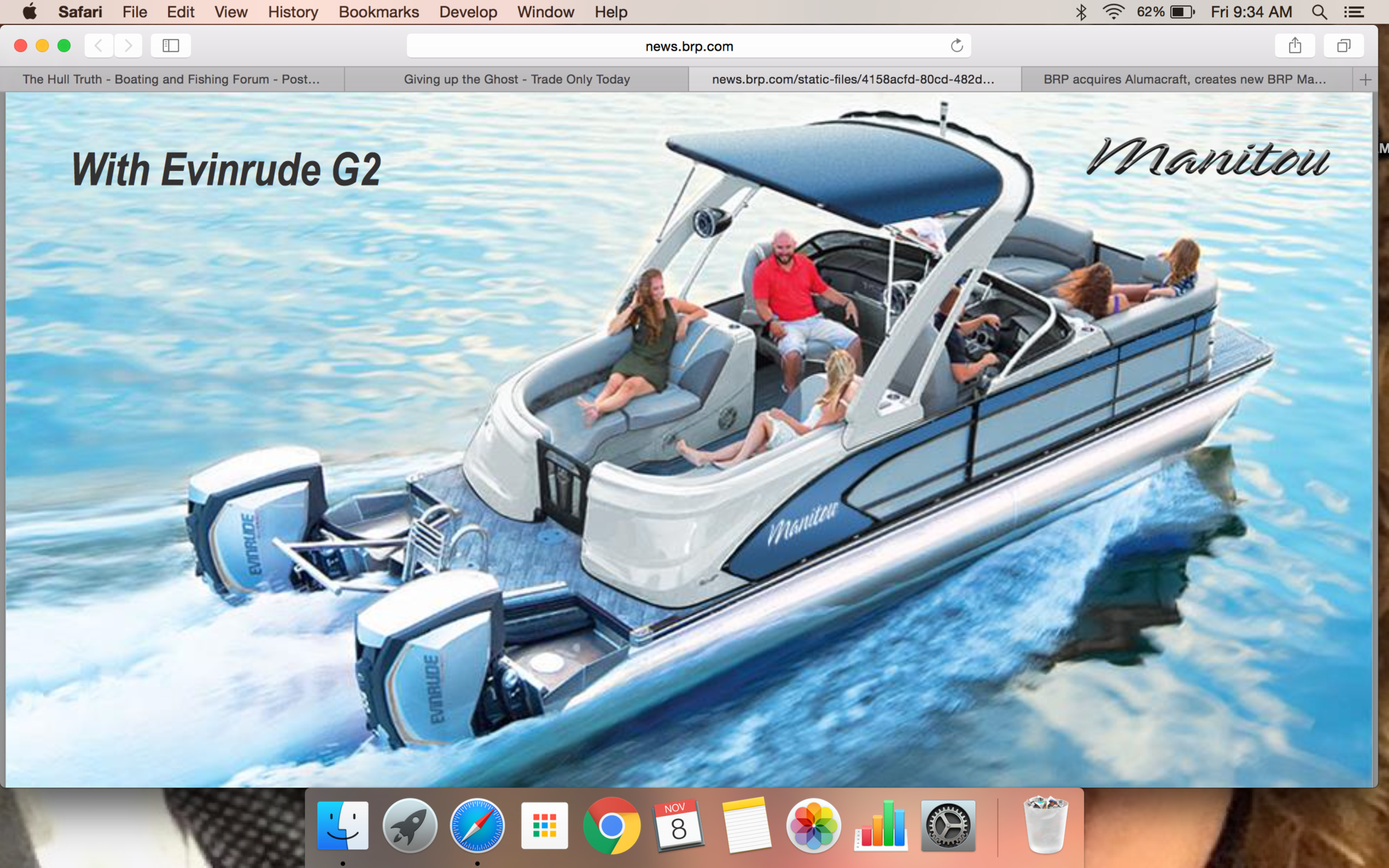Open the Develop menu
Screen dimensions: 1389x868
468,12
